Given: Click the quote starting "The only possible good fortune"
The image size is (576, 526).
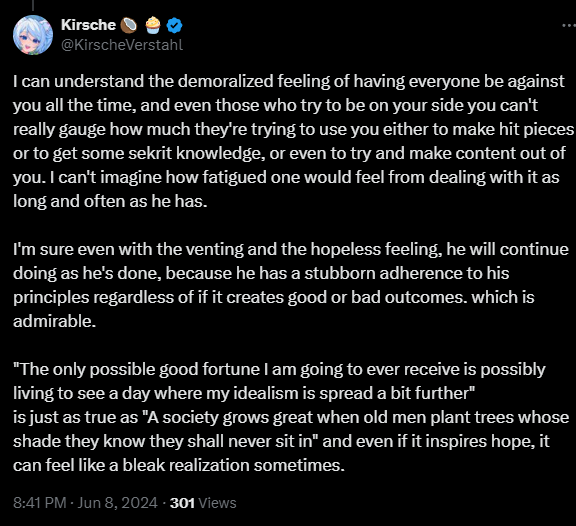Looking at the screenshot, I should click(x=279, y=381).
